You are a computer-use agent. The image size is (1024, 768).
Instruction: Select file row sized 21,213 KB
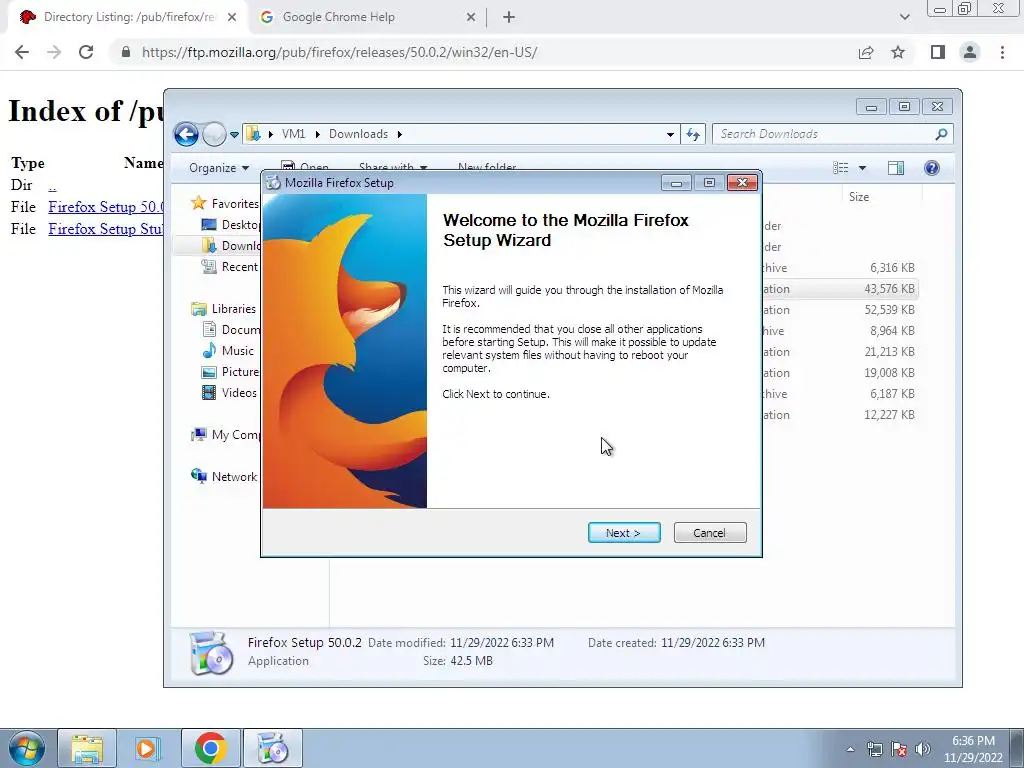(x=839, y=352)
